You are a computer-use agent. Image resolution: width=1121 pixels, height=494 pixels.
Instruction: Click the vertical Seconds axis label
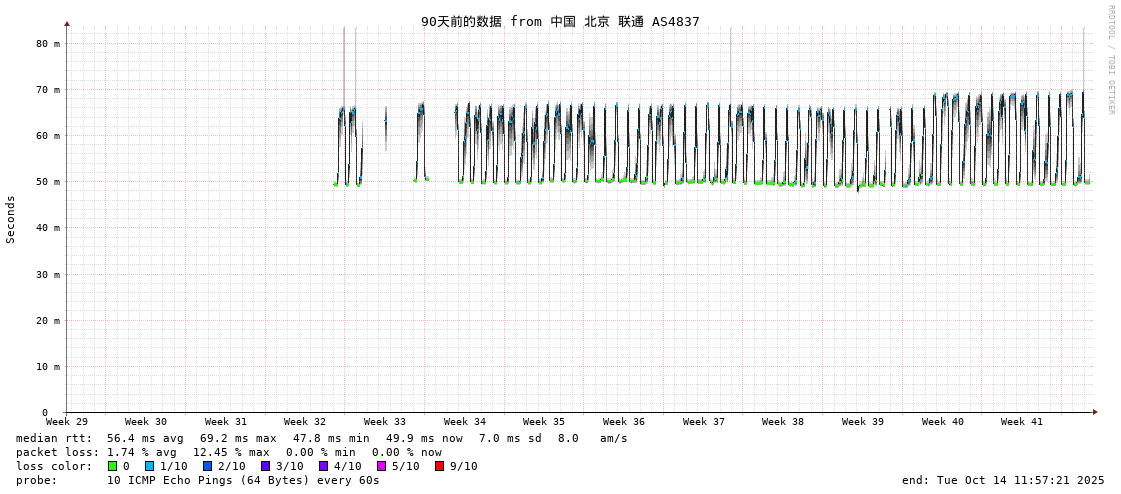pos(11,219)
